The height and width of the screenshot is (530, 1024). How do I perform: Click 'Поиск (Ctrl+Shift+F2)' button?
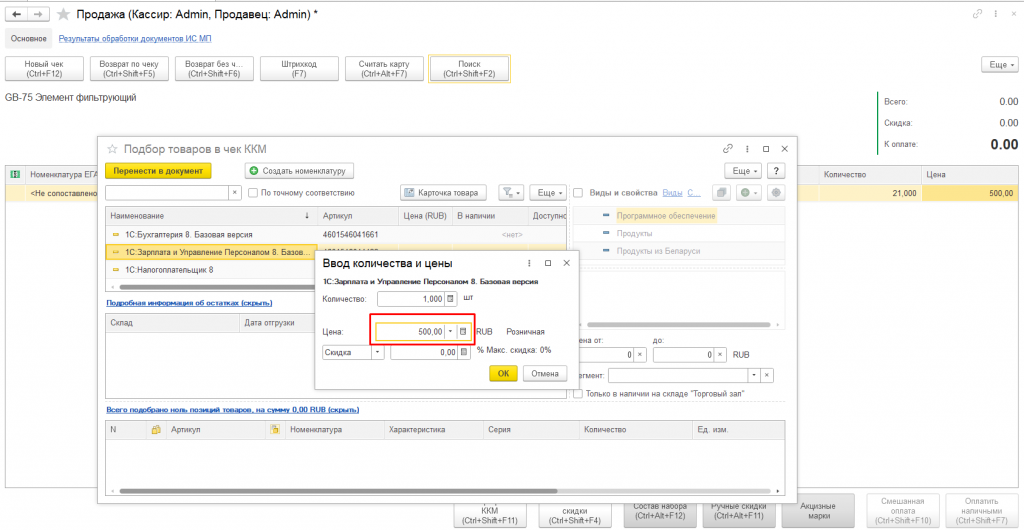469,69
